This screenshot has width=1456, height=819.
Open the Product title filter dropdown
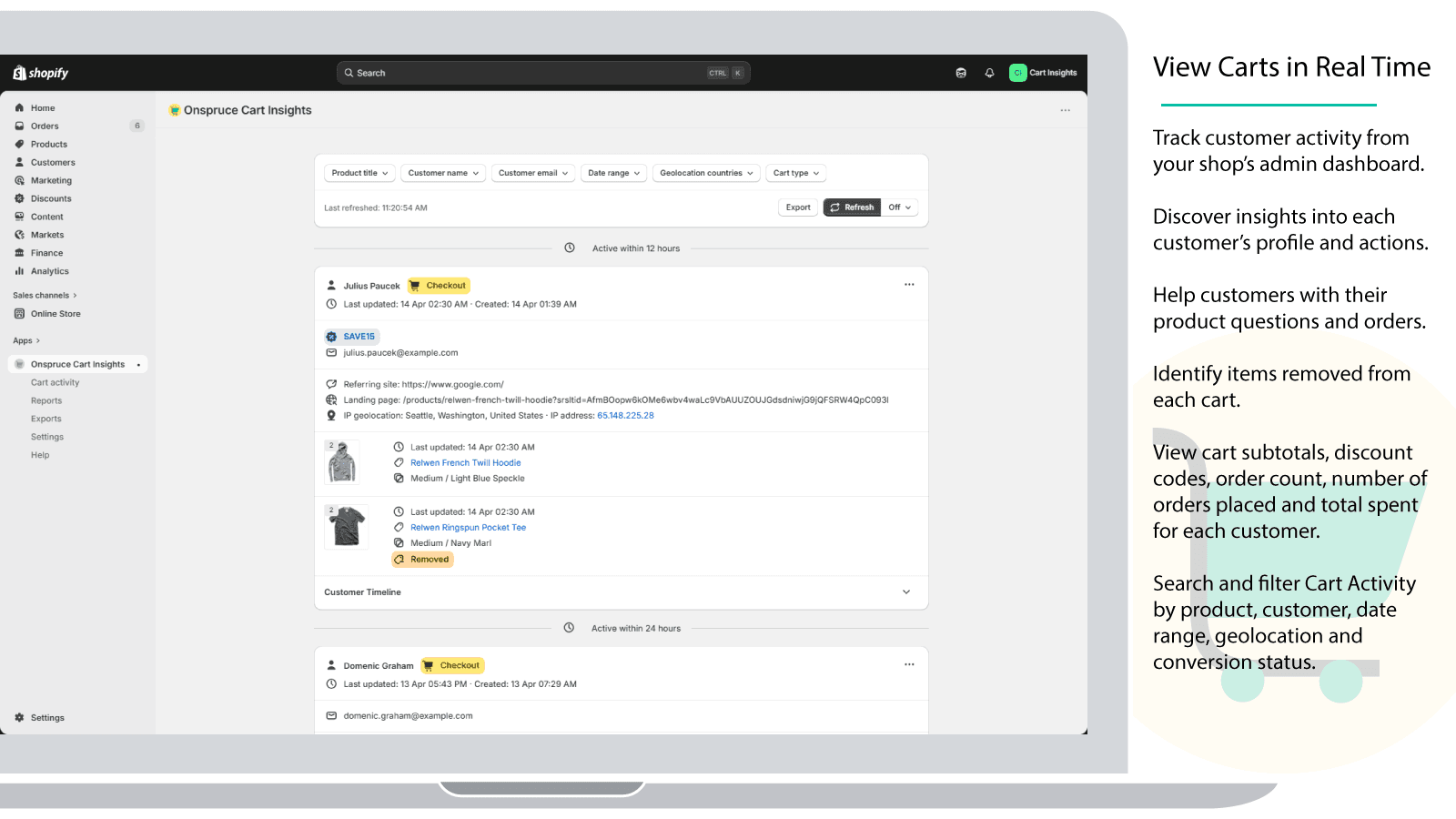click(359, 173)
